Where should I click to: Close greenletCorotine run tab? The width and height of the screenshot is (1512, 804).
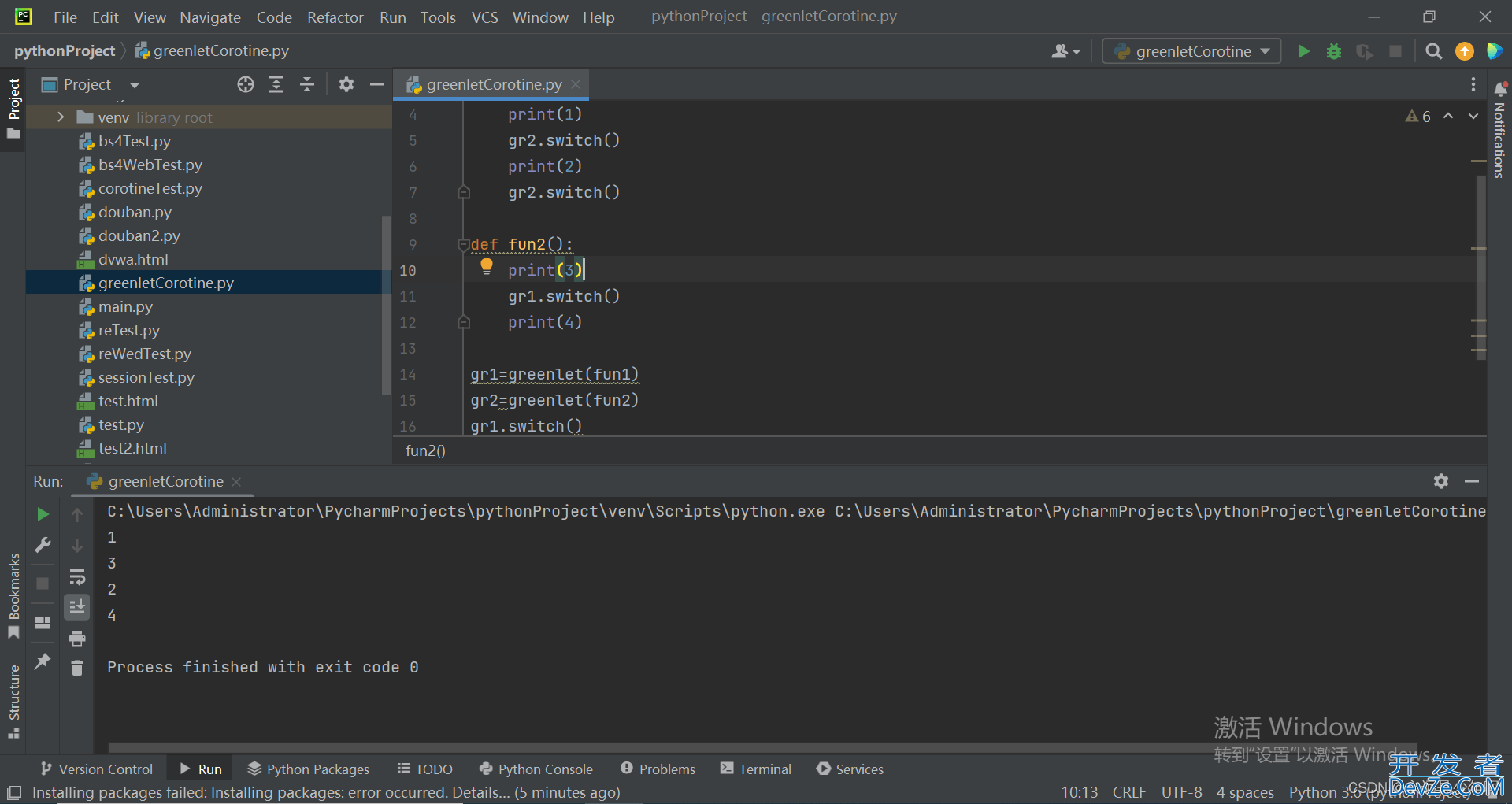(236, 481)
